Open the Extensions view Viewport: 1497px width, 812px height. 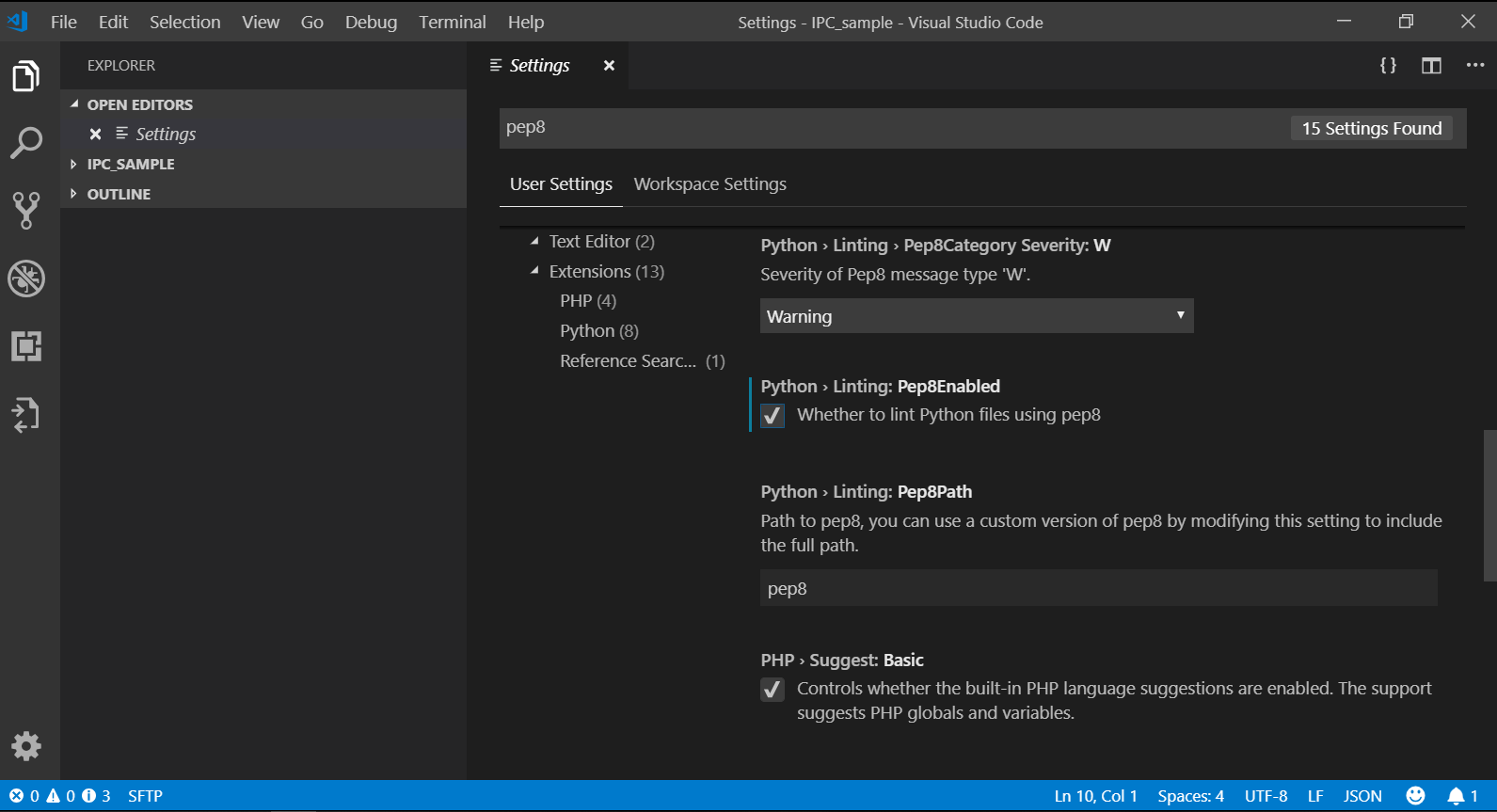click(x=26, y=346)
